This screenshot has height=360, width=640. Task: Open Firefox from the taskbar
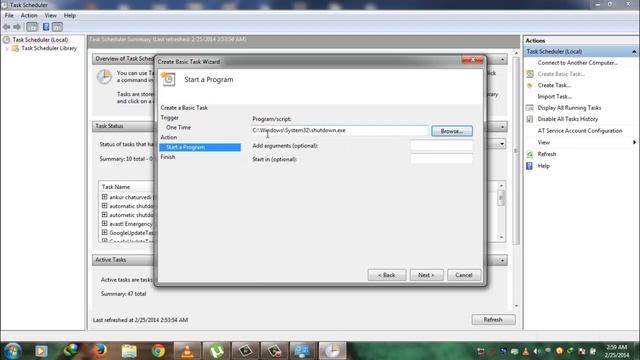[99, 351]
